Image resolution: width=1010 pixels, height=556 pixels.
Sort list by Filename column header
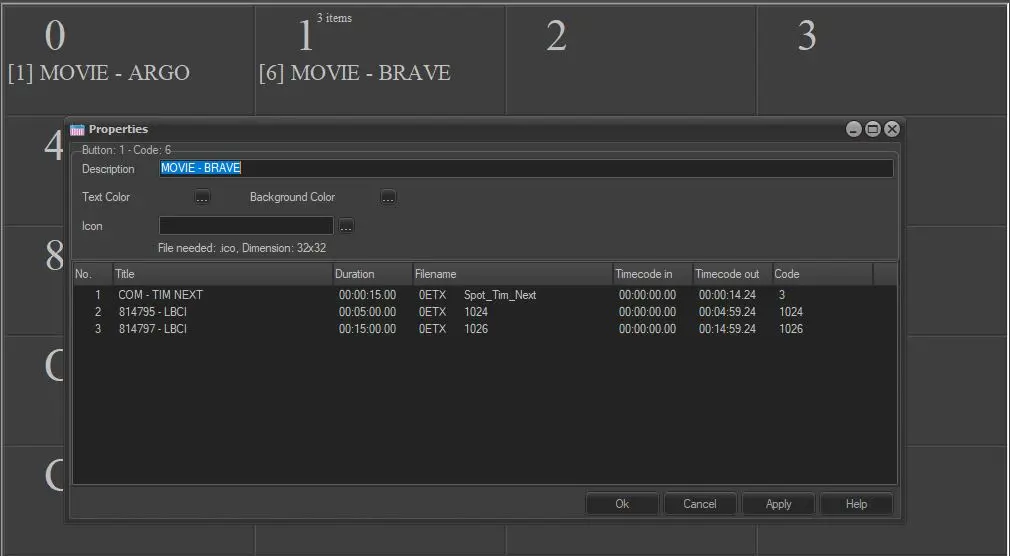click(x=512, y=274)
